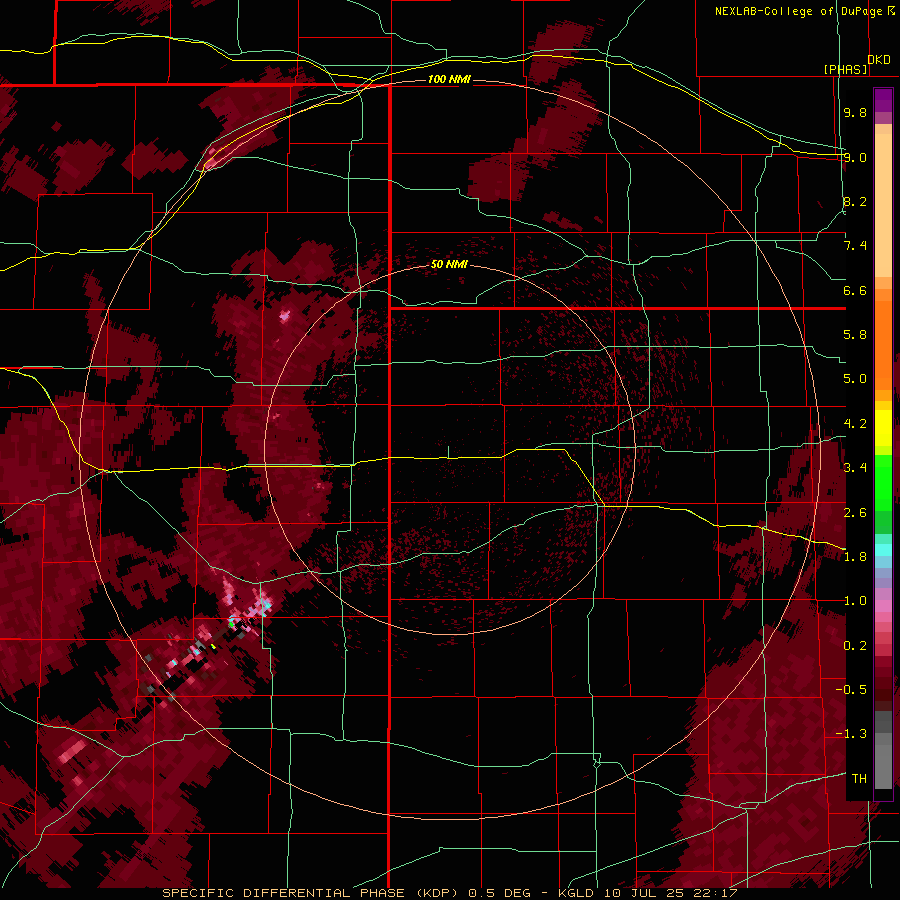Click the gray bottom band of the color bar
Screen dimensions: 900x900
click(883, 761)
